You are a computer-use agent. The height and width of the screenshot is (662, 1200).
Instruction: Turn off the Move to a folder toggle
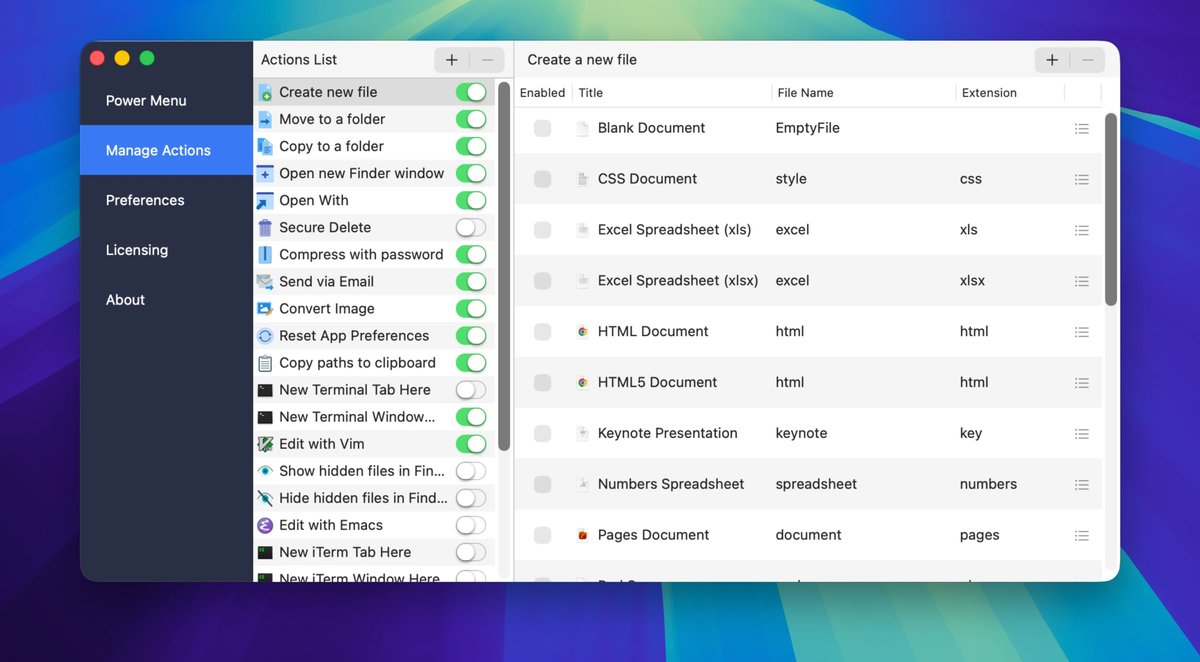point(470,120)
